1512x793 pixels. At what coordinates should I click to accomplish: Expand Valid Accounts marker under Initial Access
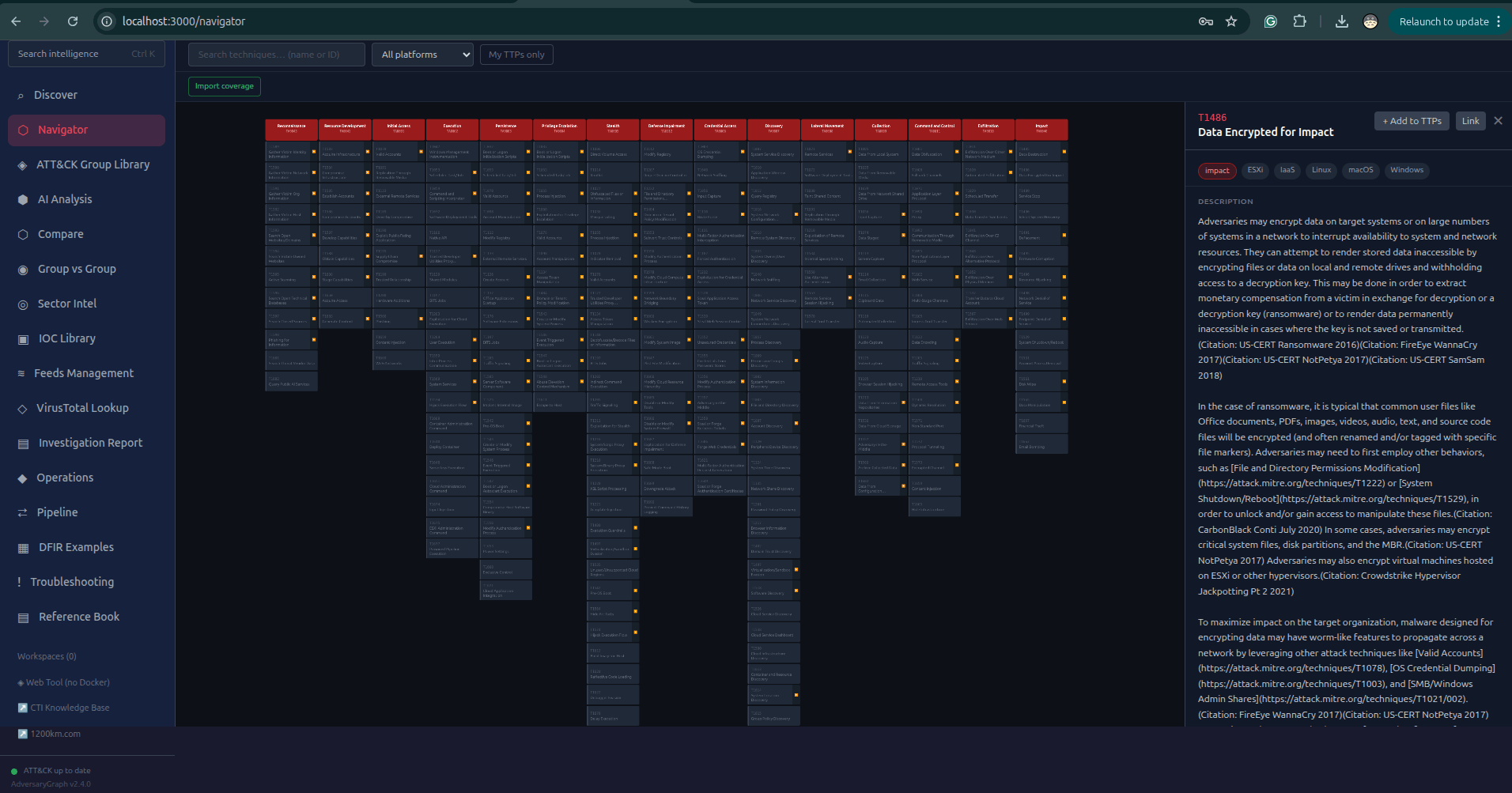point(421,152)
